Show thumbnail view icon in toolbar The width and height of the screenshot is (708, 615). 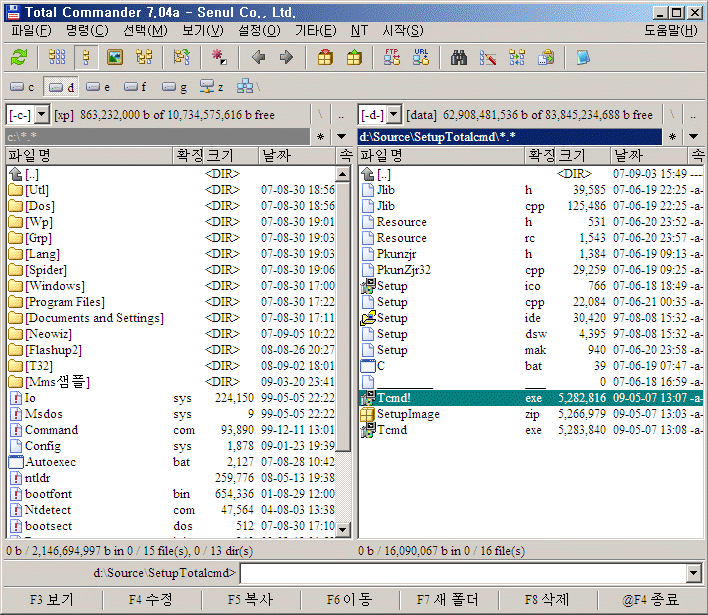click(115, 57)
